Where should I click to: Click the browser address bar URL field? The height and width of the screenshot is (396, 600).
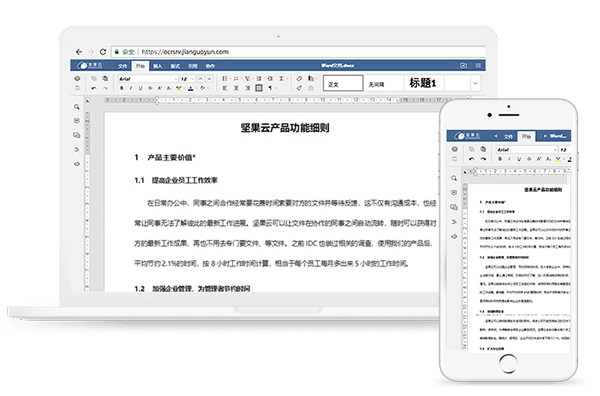click(298, 52)
